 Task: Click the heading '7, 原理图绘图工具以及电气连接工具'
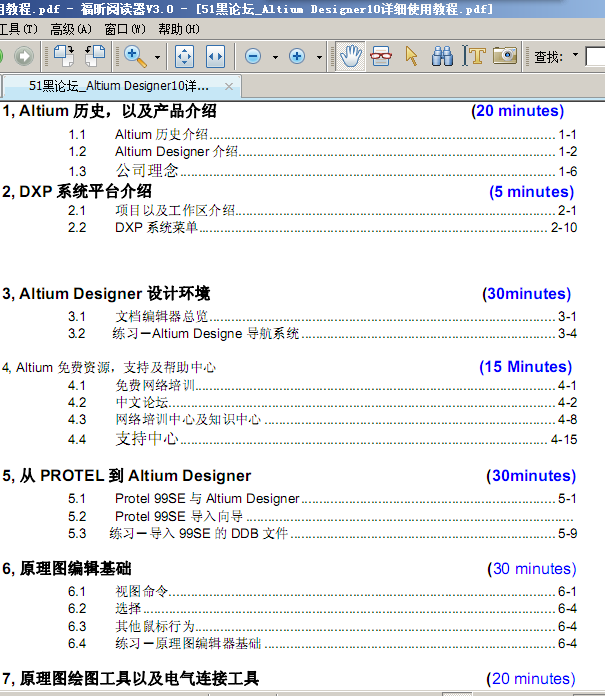130,679
